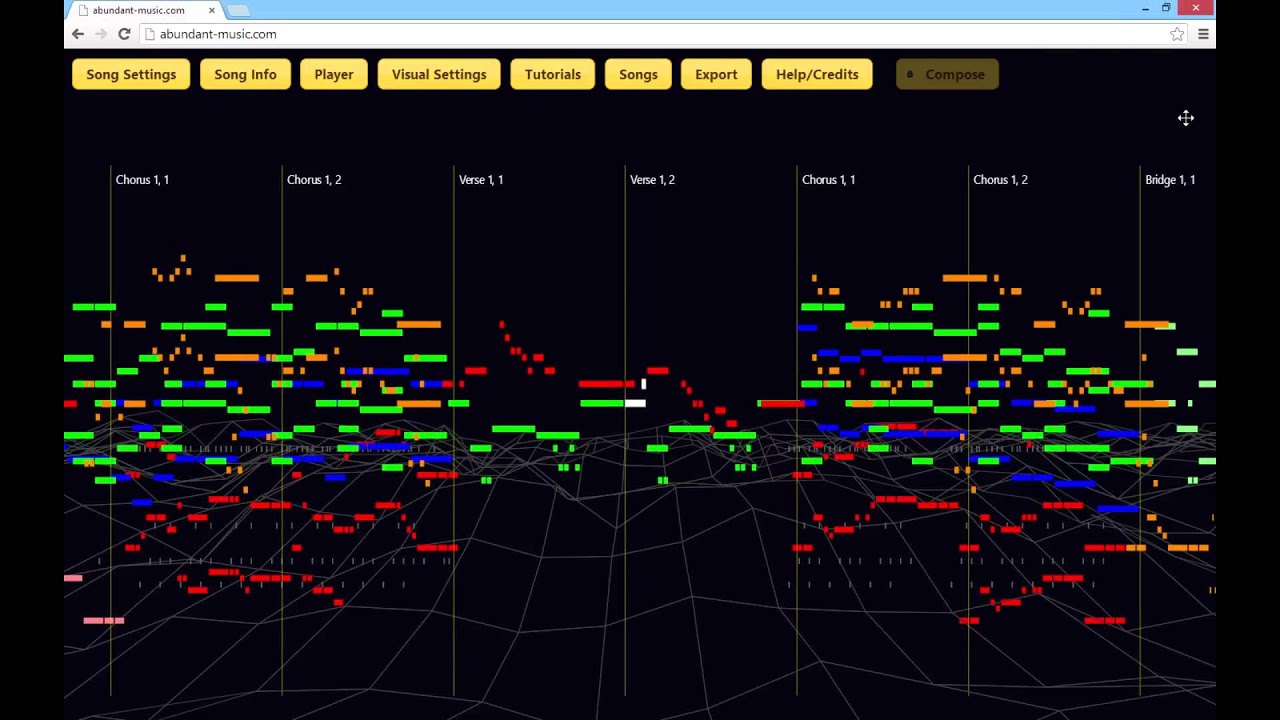Click the white highlighted note at playhead
1280x720 pixels.
[635, 403]
